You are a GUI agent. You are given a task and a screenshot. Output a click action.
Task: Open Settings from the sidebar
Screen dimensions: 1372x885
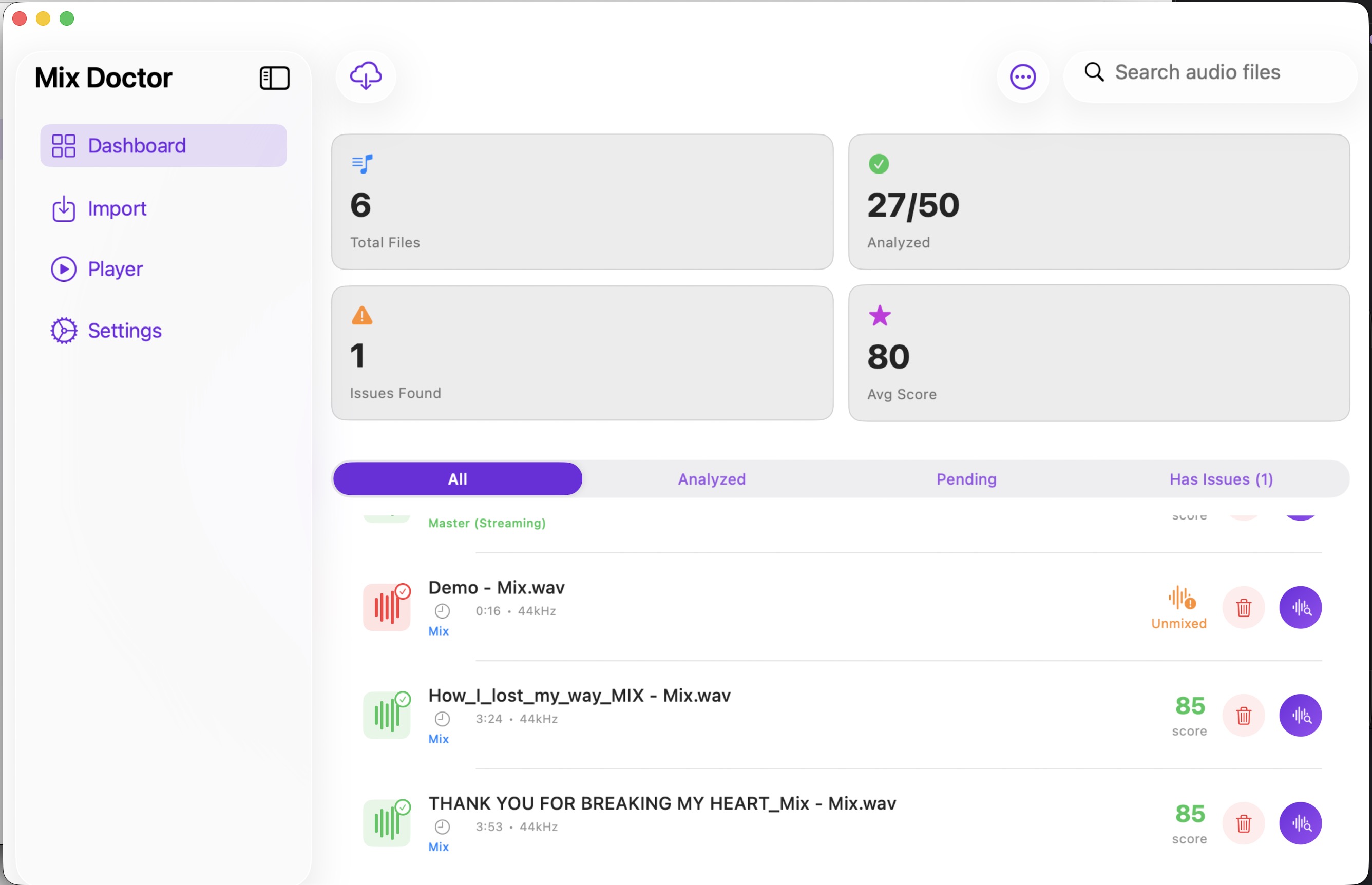(124, 331)
